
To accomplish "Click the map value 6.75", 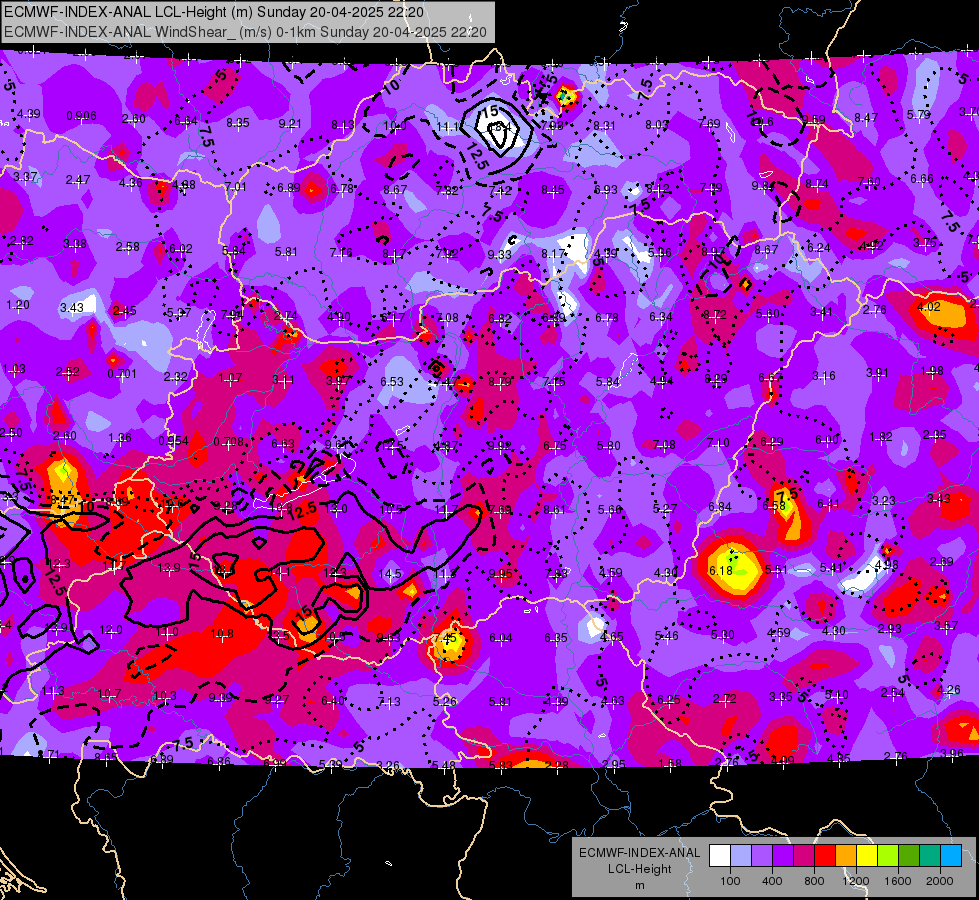I will (554, 445).
